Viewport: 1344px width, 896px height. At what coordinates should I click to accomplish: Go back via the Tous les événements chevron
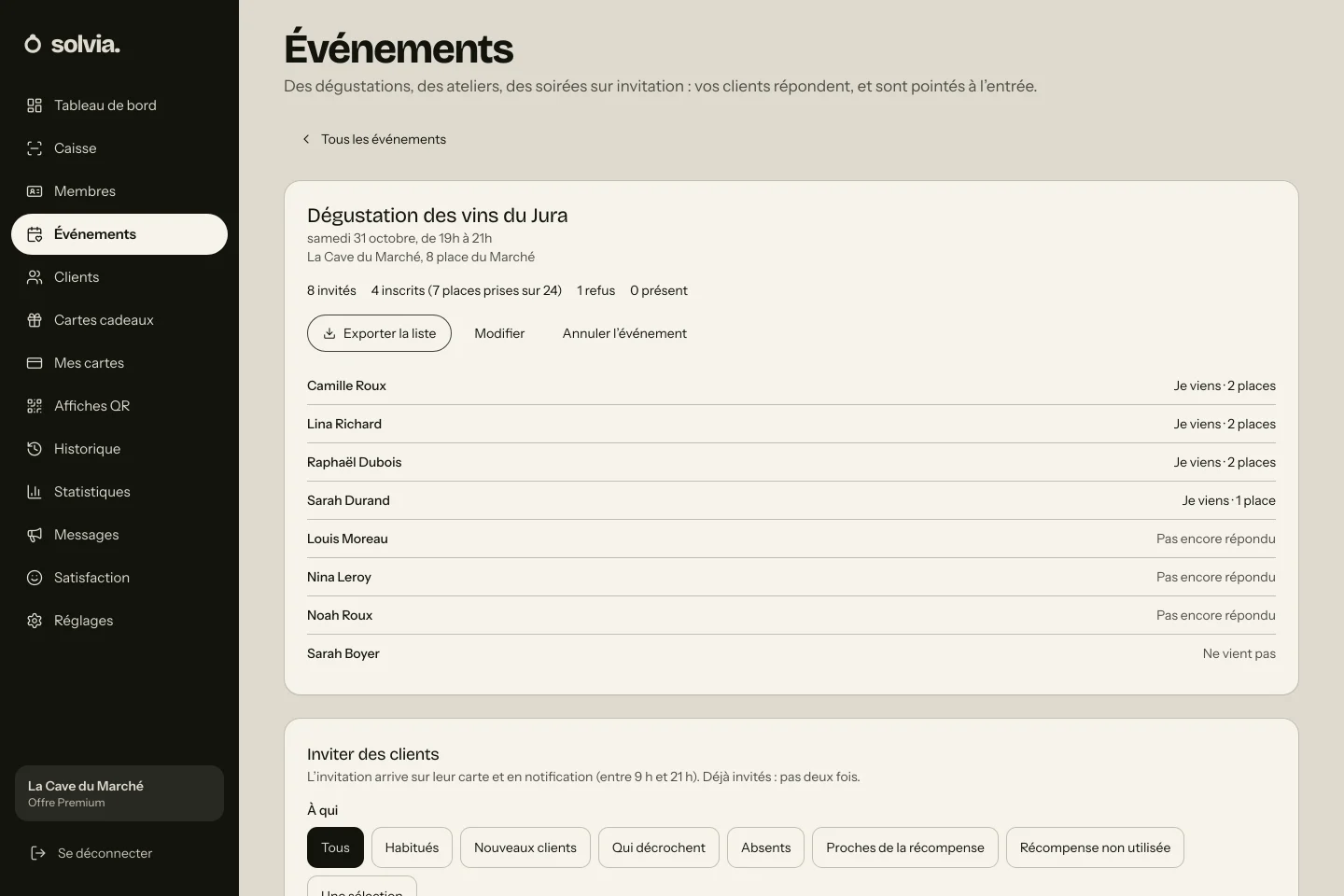click(306, 139)
